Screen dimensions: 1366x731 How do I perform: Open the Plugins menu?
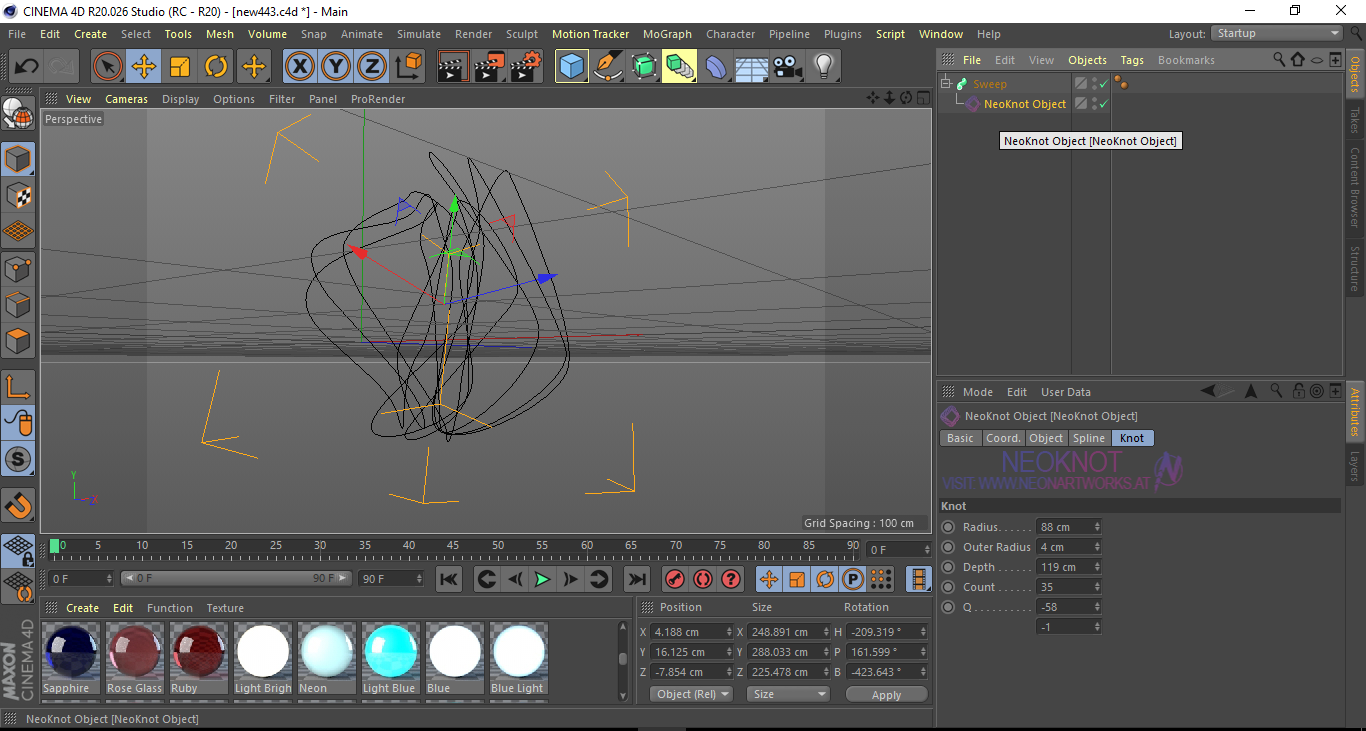tap(843, 34)
